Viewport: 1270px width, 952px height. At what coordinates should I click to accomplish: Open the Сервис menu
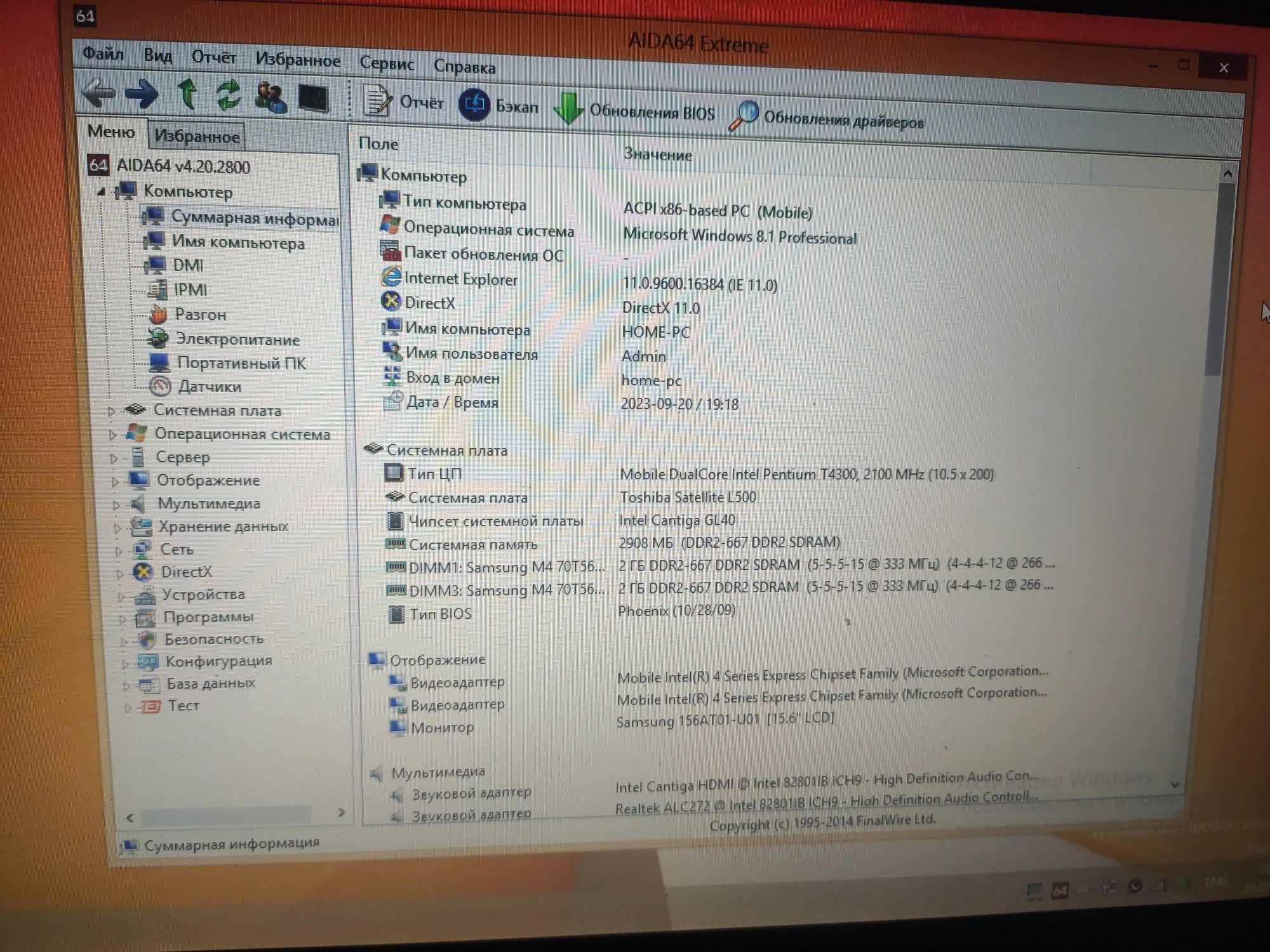(x=387, y=63)
